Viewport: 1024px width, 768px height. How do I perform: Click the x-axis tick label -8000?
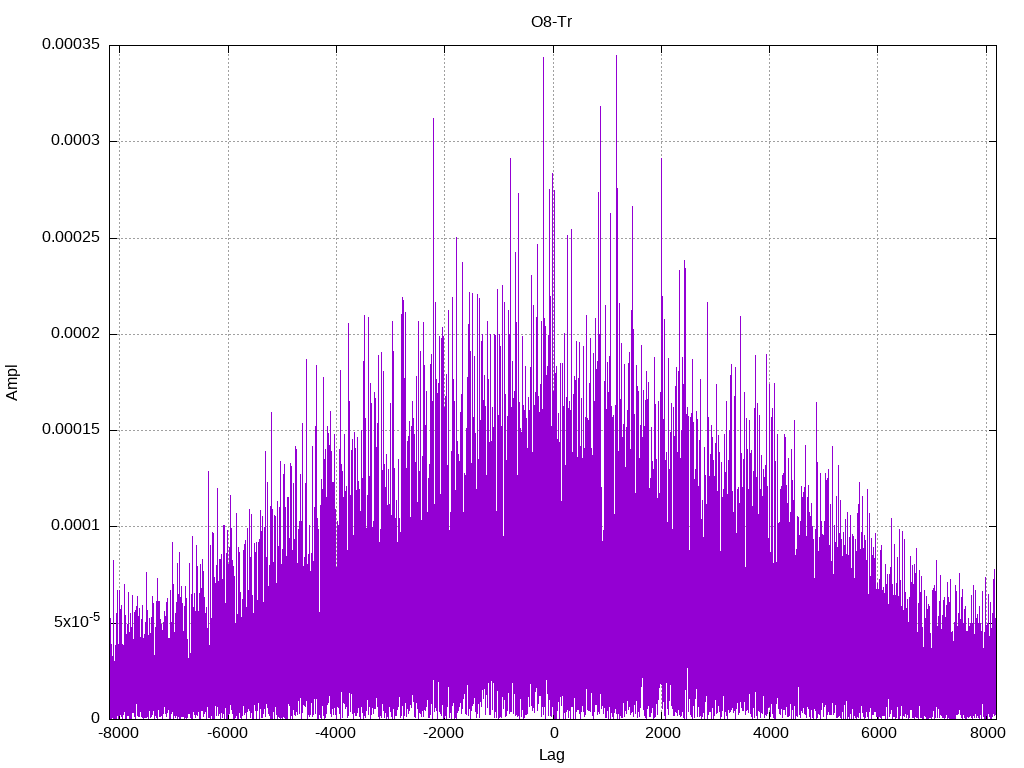tap(119, 733)
